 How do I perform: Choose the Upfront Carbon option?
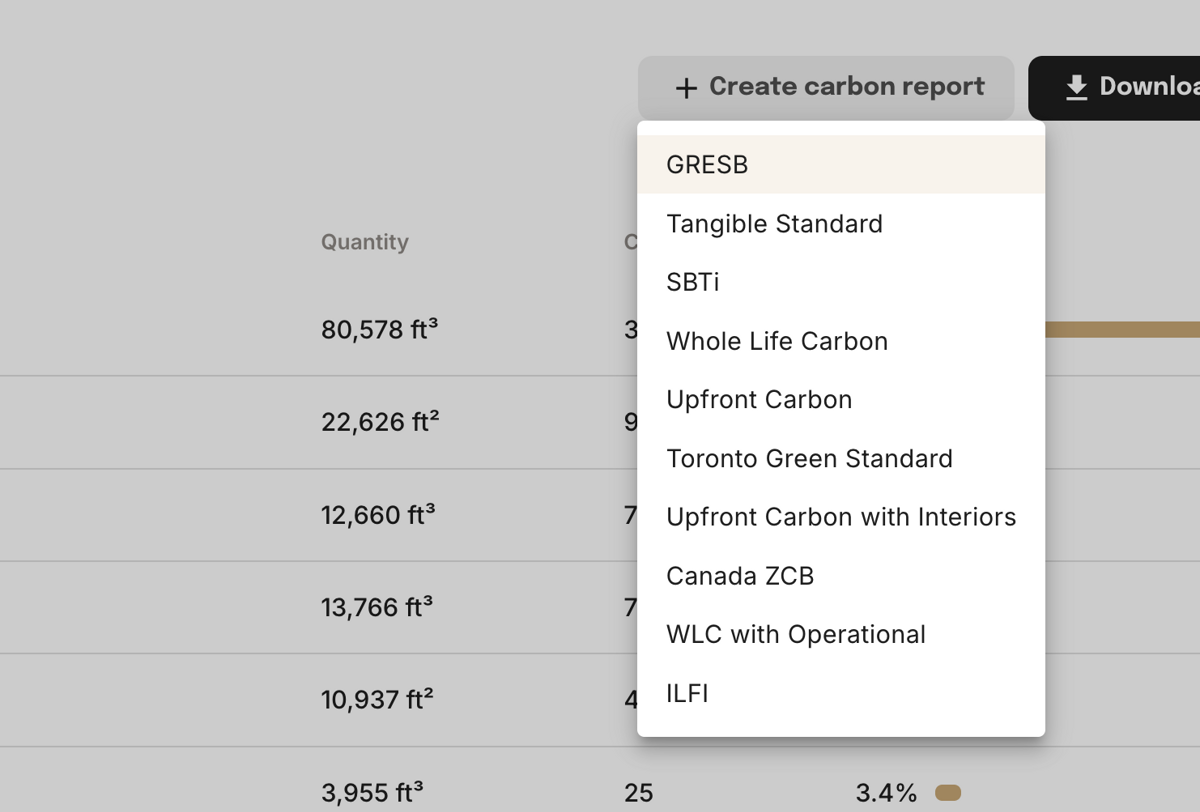pos(841,400)
